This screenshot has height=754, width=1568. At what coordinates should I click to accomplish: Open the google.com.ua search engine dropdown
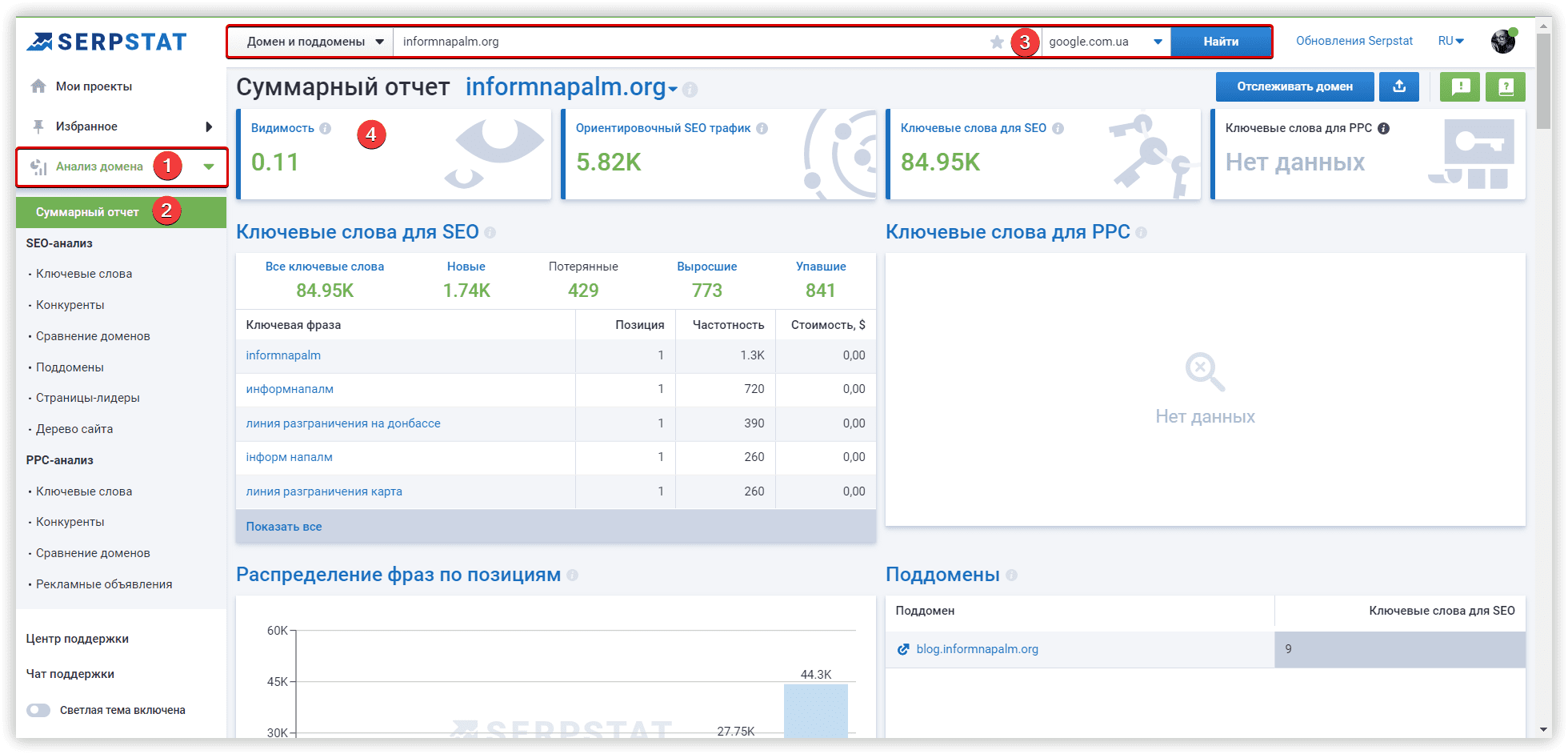[x=1106, y=42]
